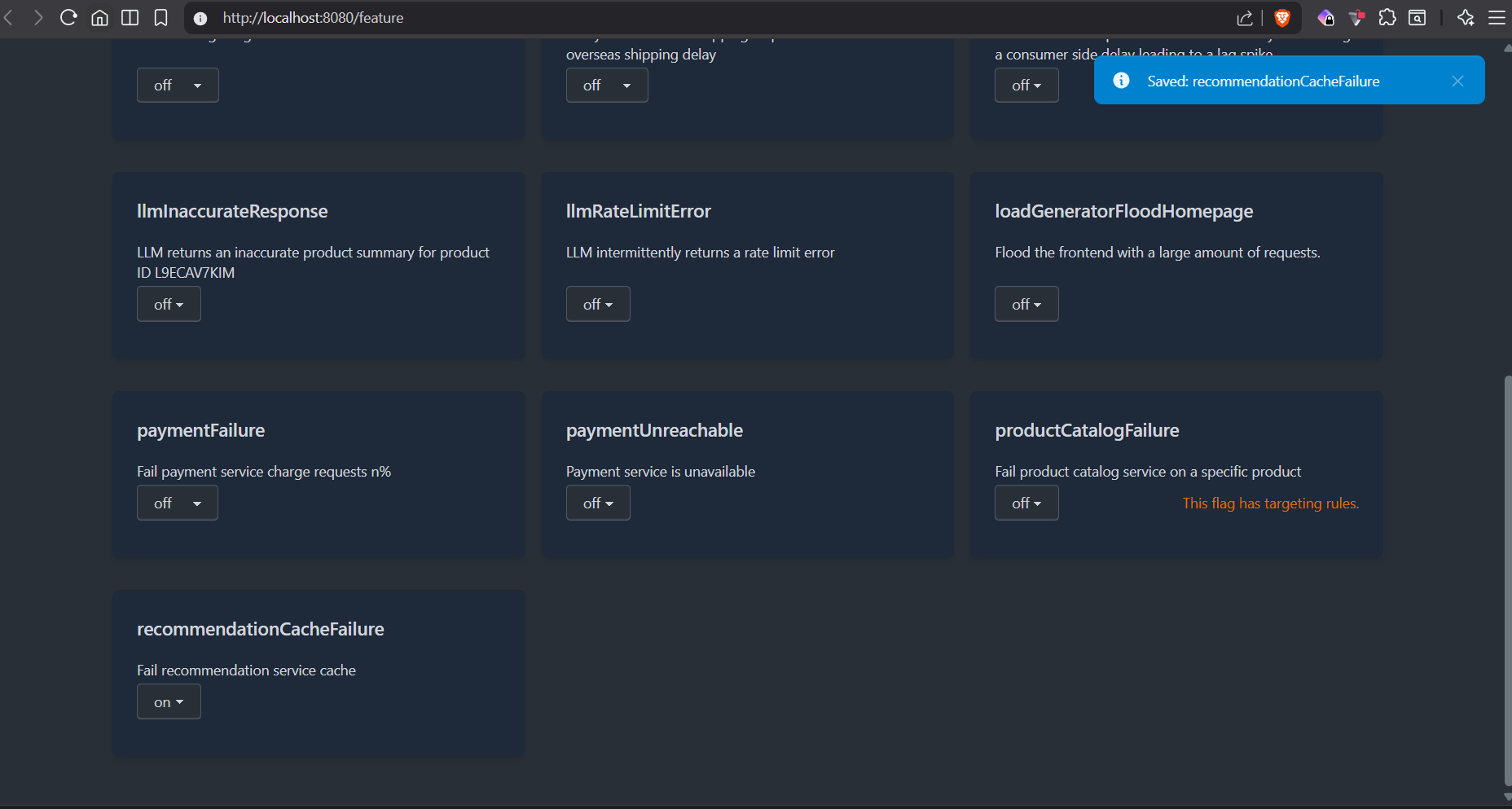
Task: Open the off dropdown under consumer side delay
Action: pyautogui.click(x=1026, y=85)
